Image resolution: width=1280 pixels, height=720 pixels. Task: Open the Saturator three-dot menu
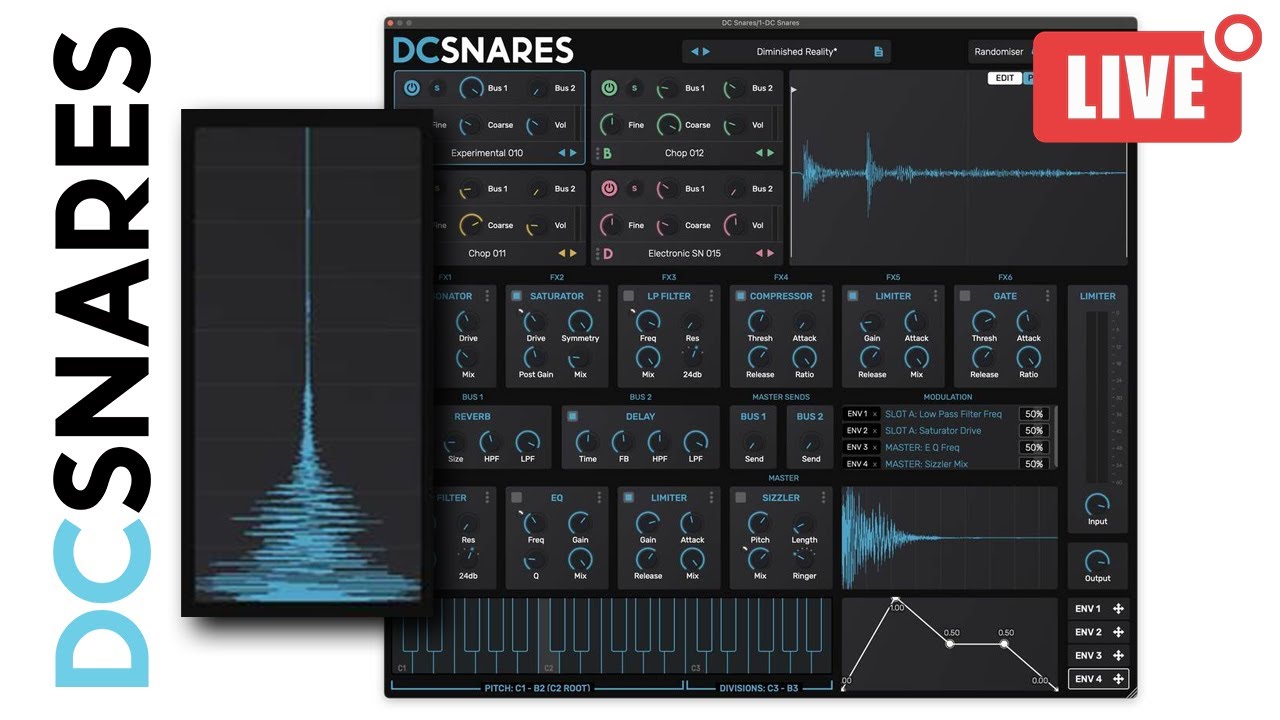[x=600, y=296]
